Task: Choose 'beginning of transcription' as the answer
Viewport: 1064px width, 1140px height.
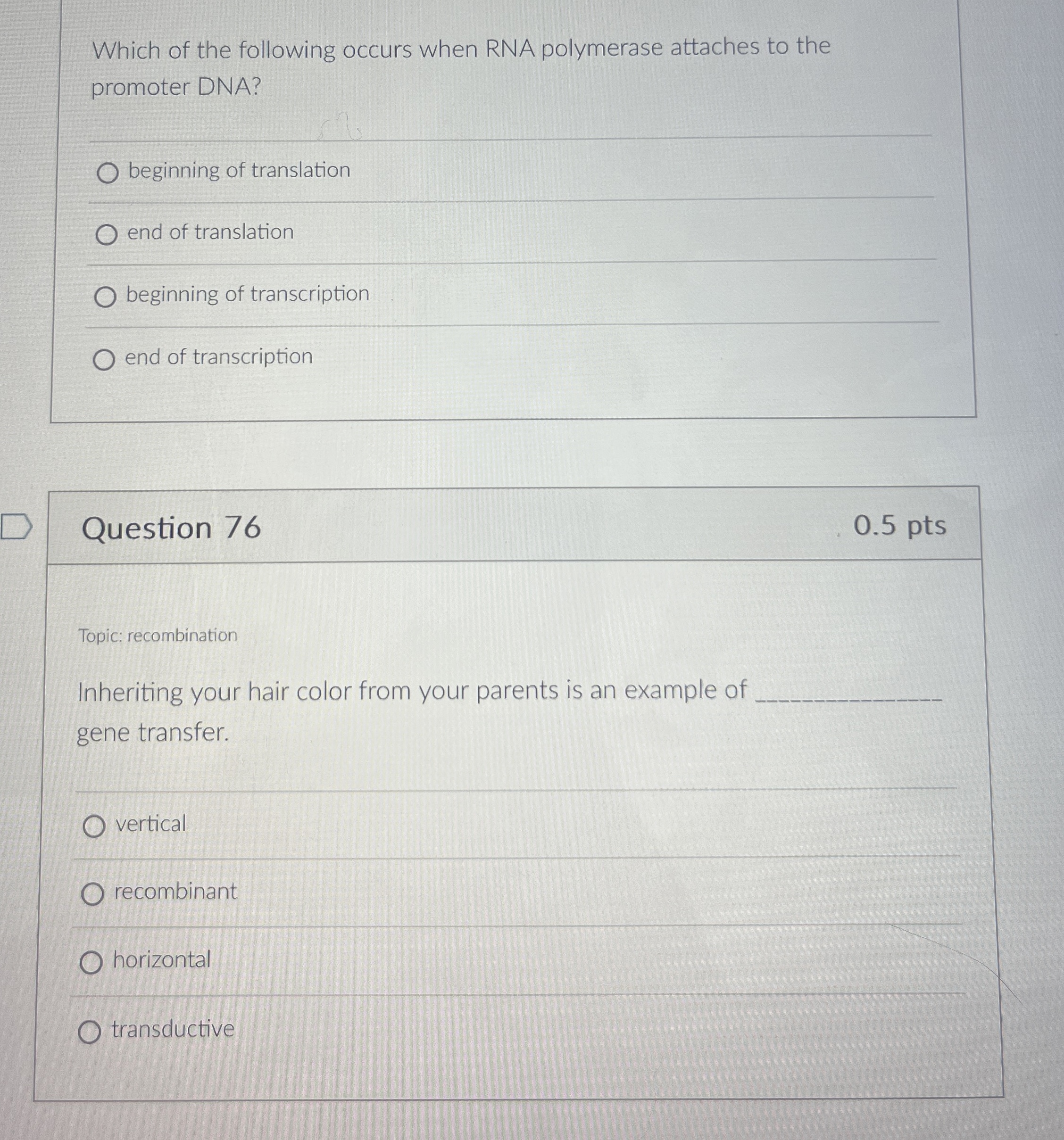Action: [x=107, y=297]
